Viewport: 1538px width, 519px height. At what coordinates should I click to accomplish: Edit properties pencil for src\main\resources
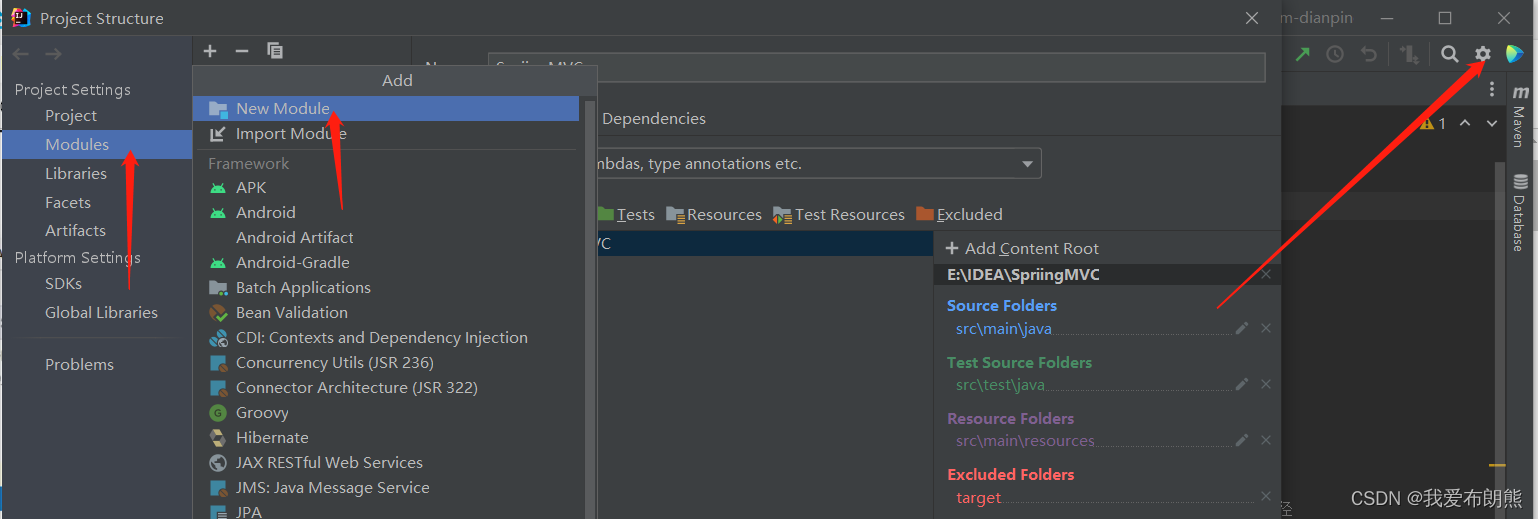(x=1242, y=440)
